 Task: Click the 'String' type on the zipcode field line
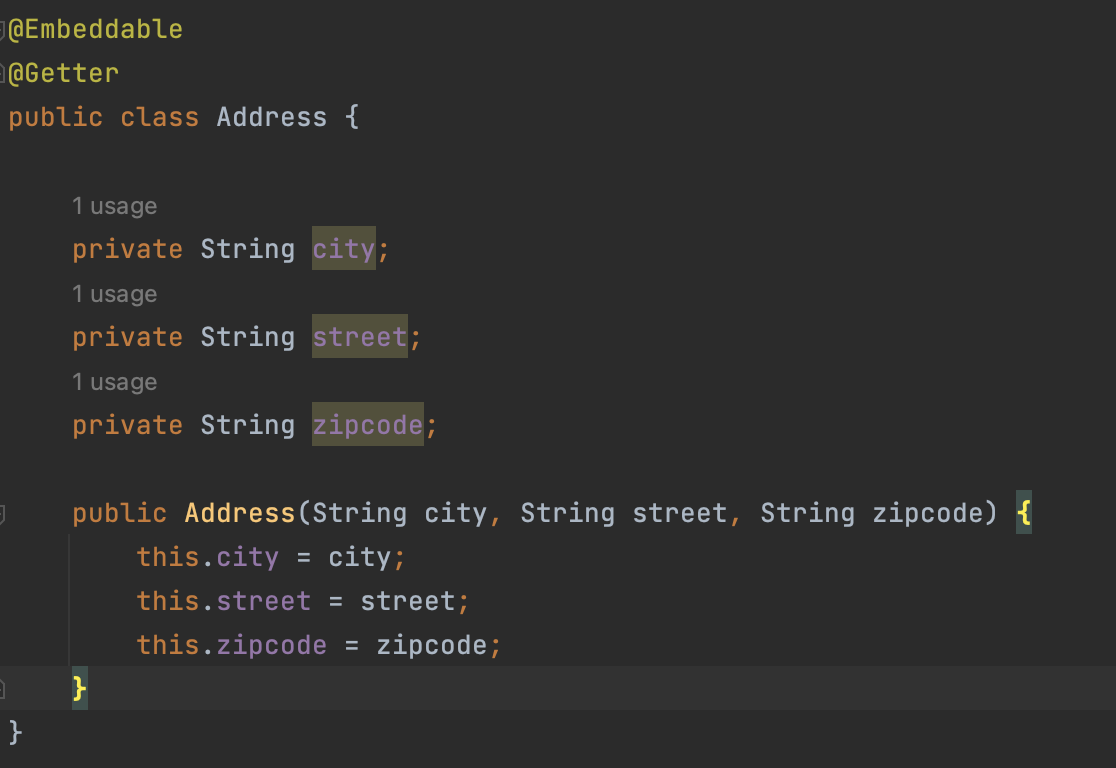pyautogui.click(x=248, y=425)
